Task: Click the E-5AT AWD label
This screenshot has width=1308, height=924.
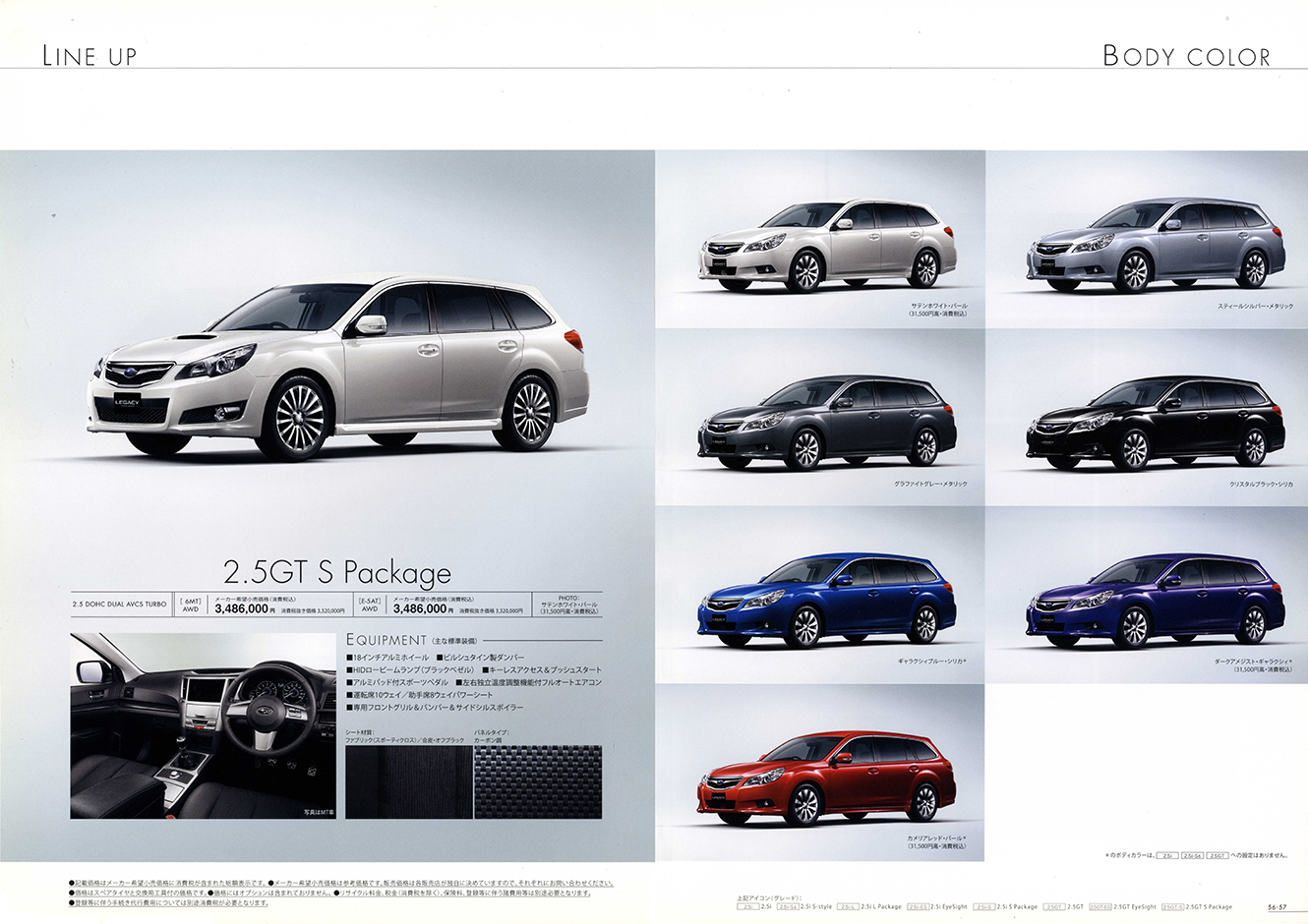Action: click(x=370, y=605)
